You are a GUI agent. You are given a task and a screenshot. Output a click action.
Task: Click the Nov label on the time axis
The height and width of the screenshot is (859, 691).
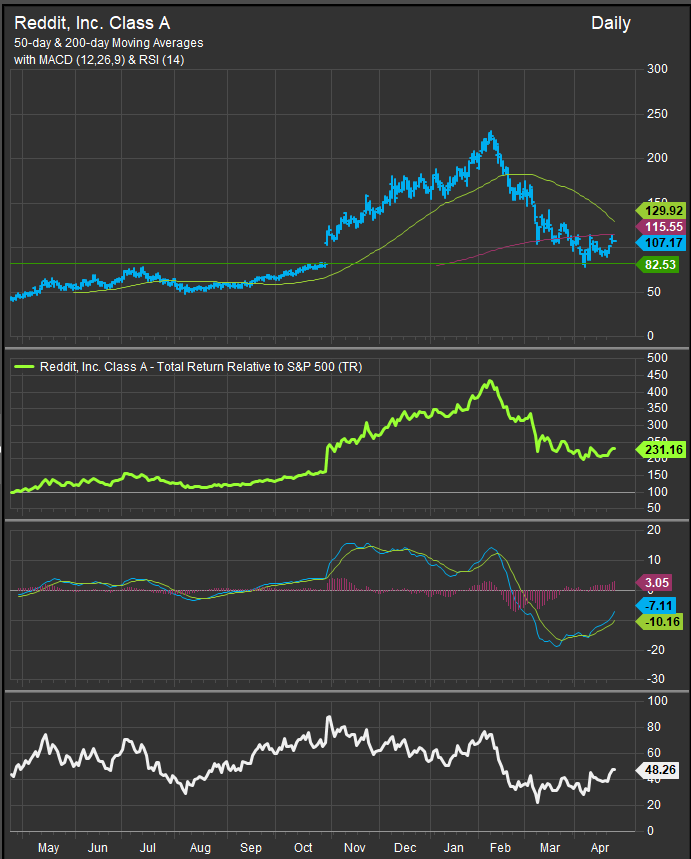tap(355, 847)
